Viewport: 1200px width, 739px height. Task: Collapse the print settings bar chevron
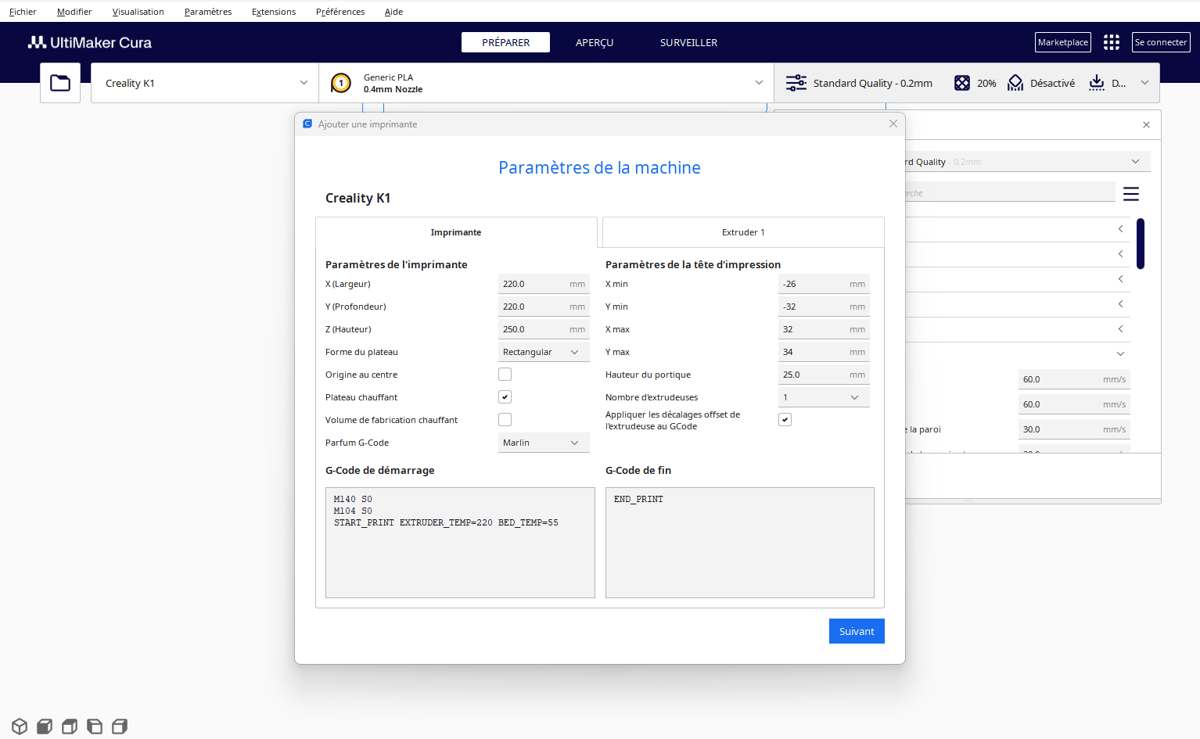(x=1145, y=83)
